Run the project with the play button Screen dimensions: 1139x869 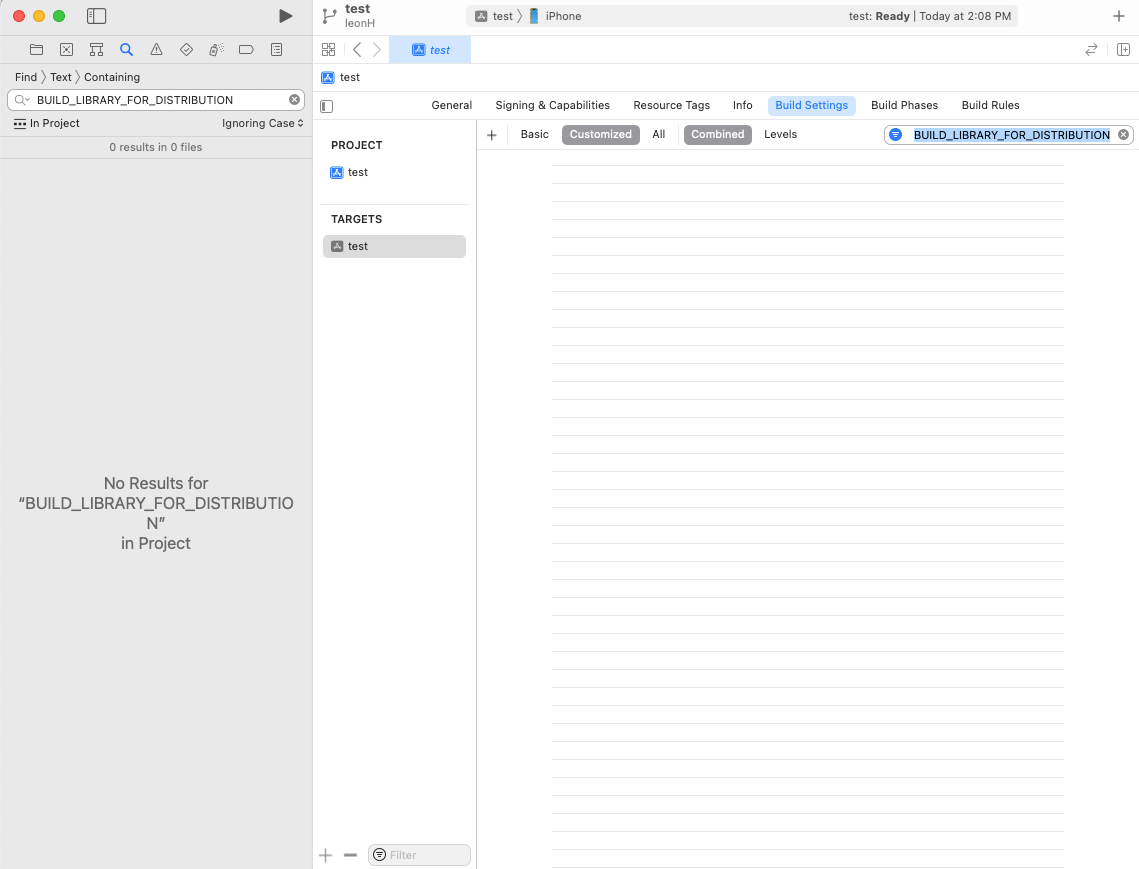pyautogui.click(x=285, y=15)
